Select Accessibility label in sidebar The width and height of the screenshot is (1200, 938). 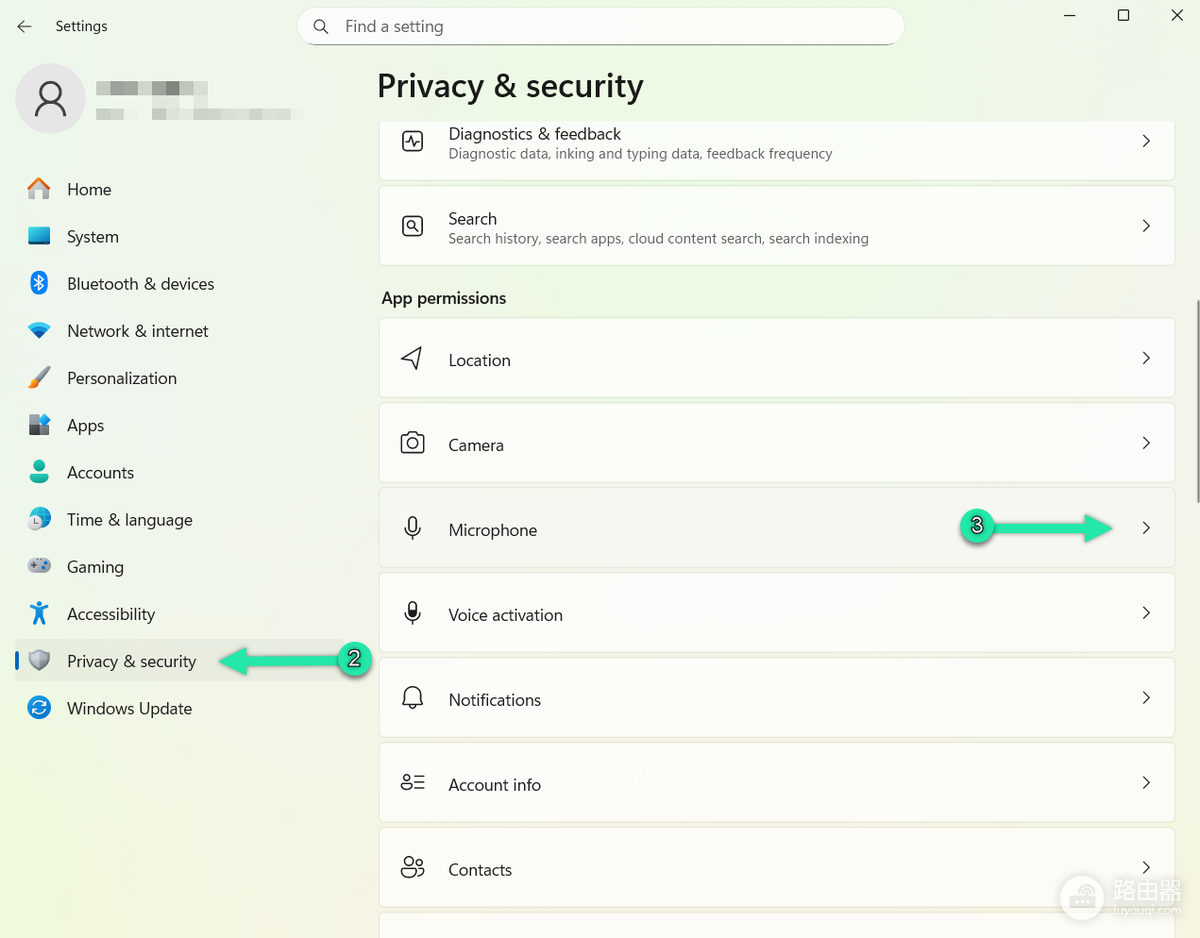[x=111, y=614]
